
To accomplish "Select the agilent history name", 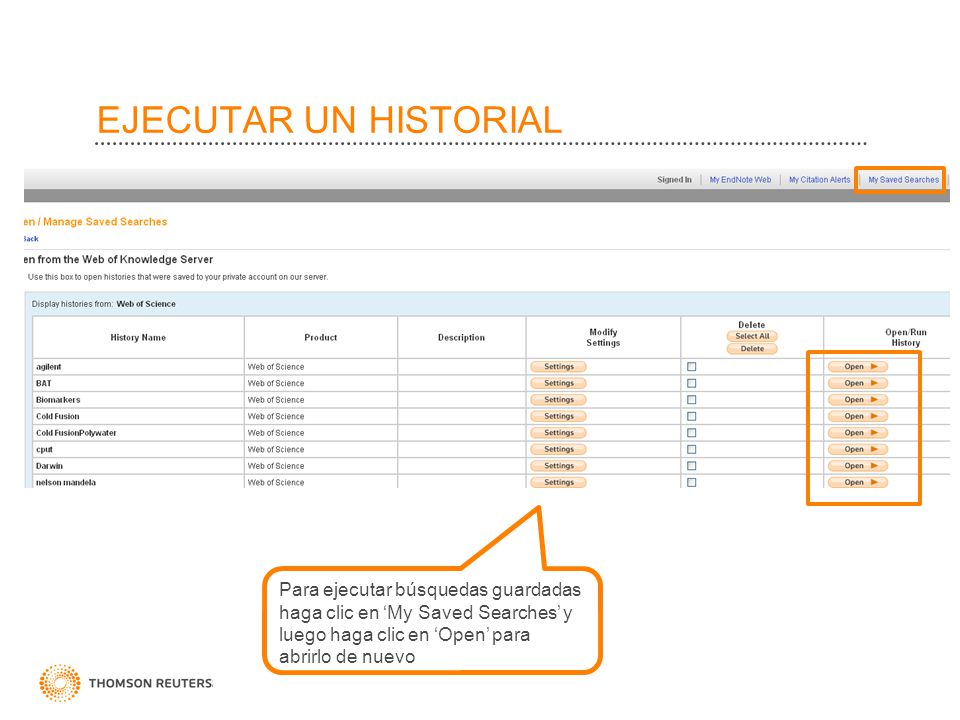I will point(48,367).
